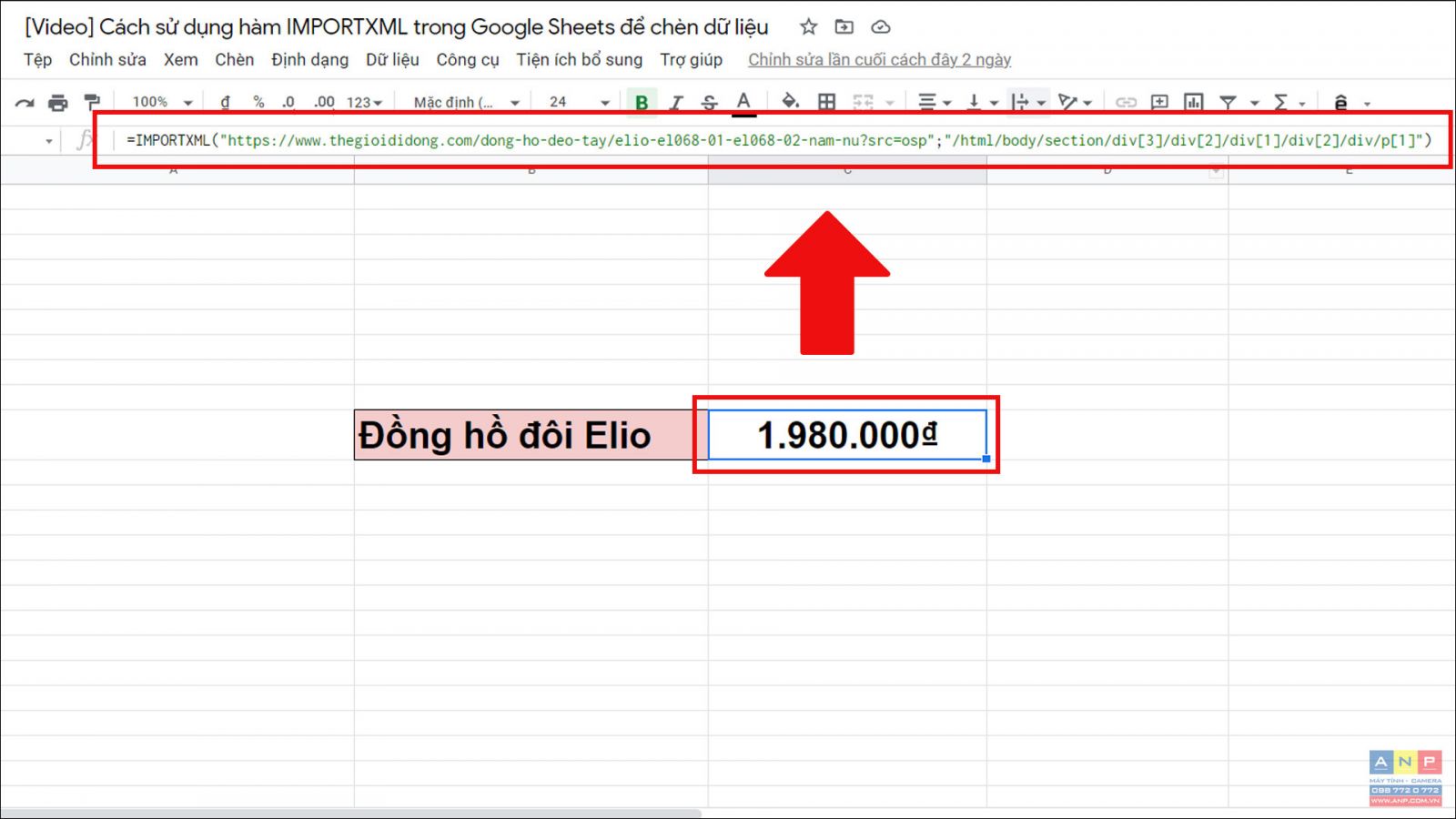
Task: Format as percent icon
Action: (x=258, y=102)
